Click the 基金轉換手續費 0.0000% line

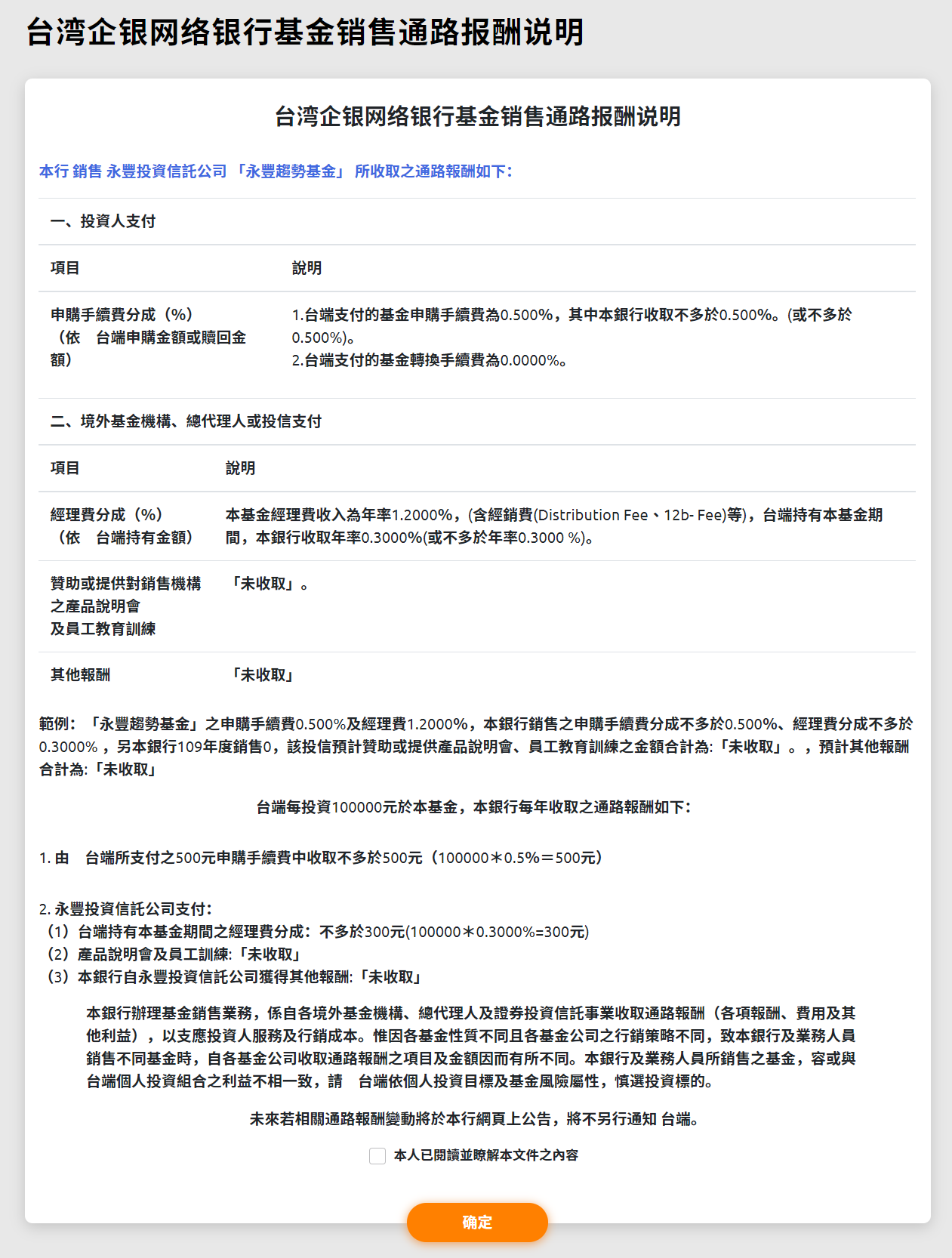pyautogui.click(x=429, y=361)
